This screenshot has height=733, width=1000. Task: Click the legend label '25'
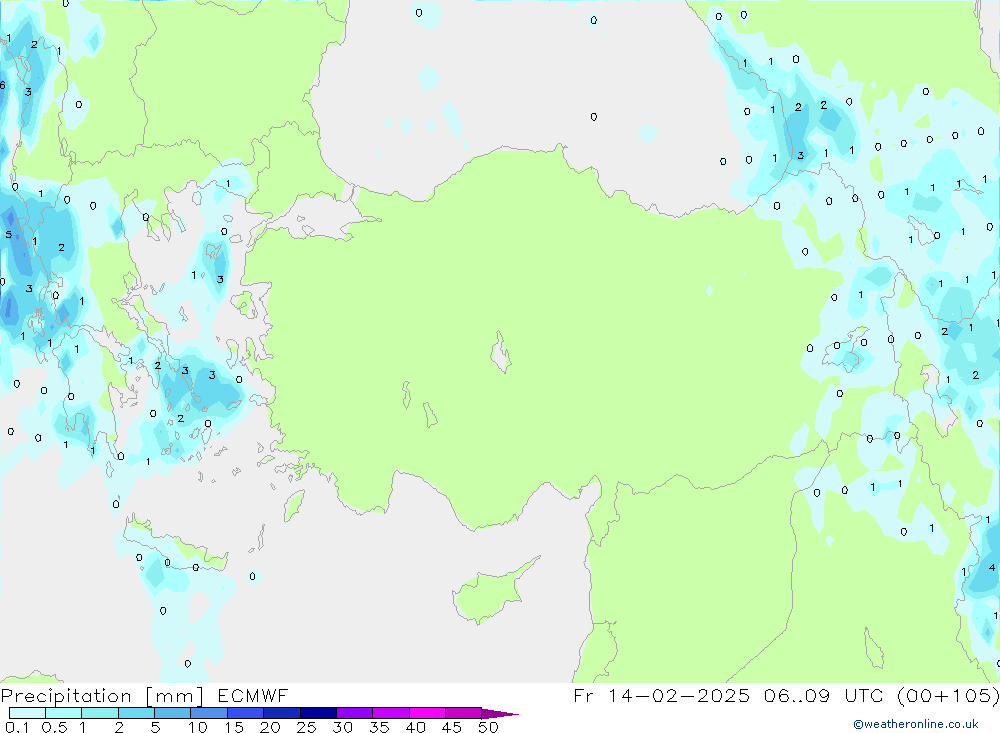pyautogui.click(x=306, y=727)
